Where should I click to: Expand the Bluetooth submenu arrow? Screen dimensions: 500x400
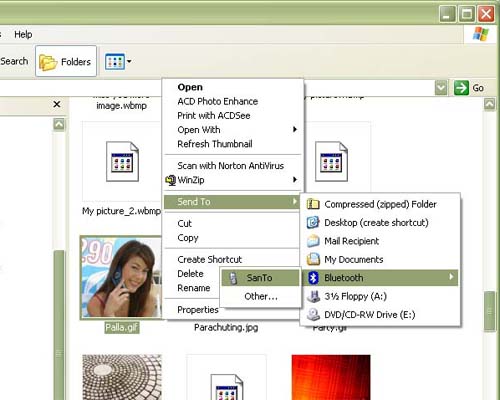tap(451, 277)
